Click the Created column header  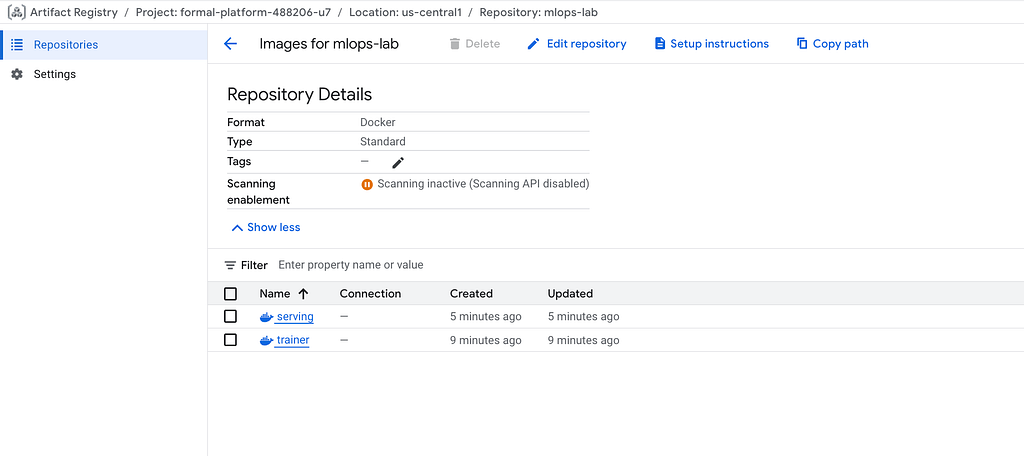(472, 293)
